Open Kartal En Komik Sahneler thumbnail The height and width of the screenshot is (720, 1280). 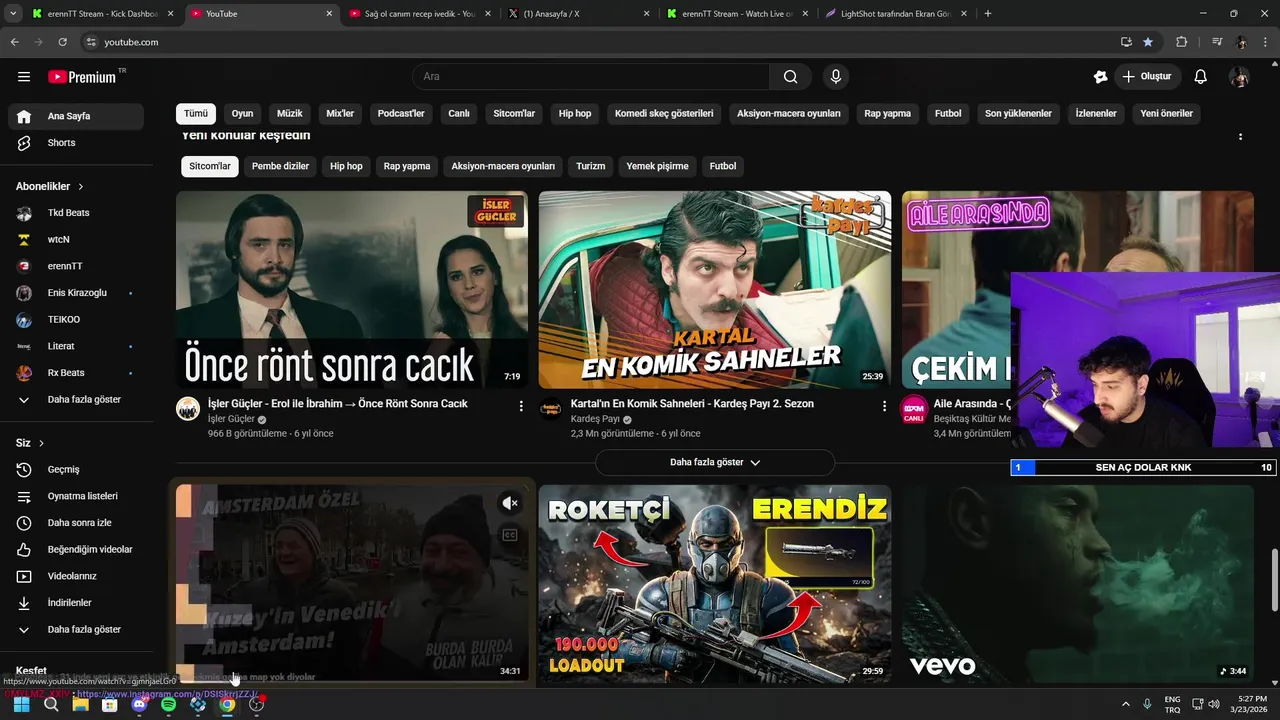click(715, 290)
